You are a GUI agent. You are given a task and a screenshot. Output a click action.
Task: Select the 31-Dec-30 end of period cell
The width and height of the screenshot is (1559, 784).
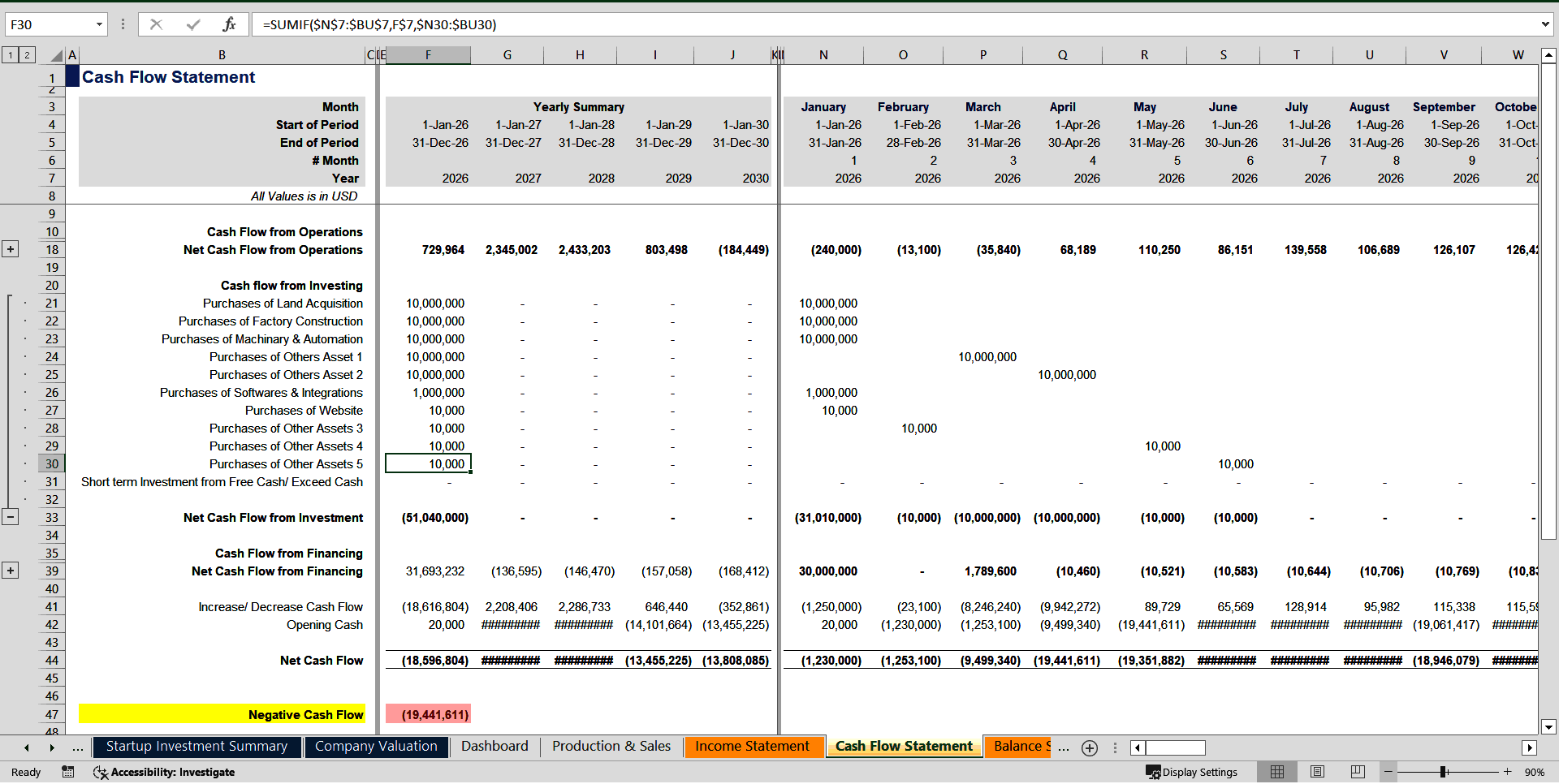741,143
